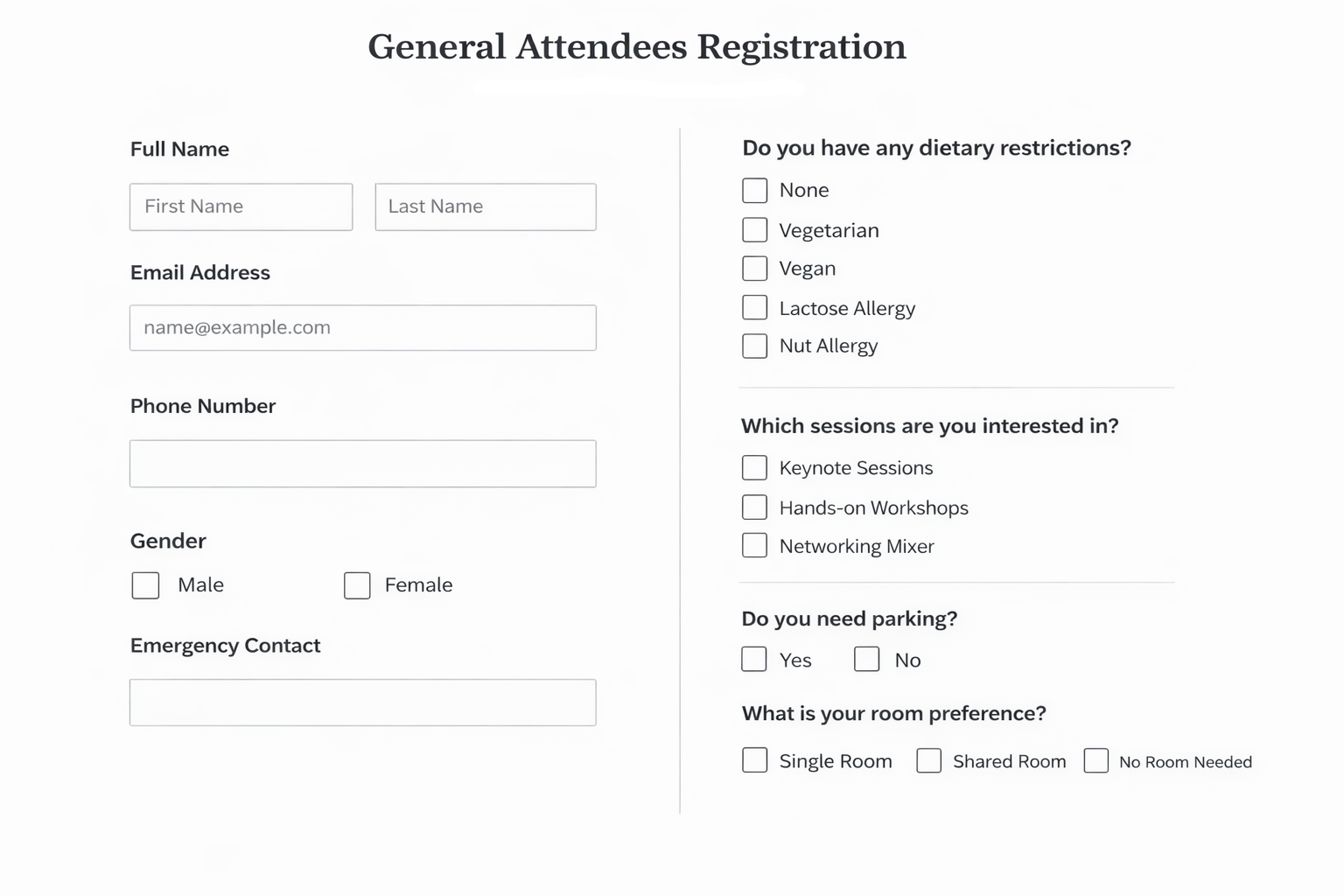The image size is (1344, 896).
Task: Check No Room Needed preference
Action: [x=1096, y=761]
